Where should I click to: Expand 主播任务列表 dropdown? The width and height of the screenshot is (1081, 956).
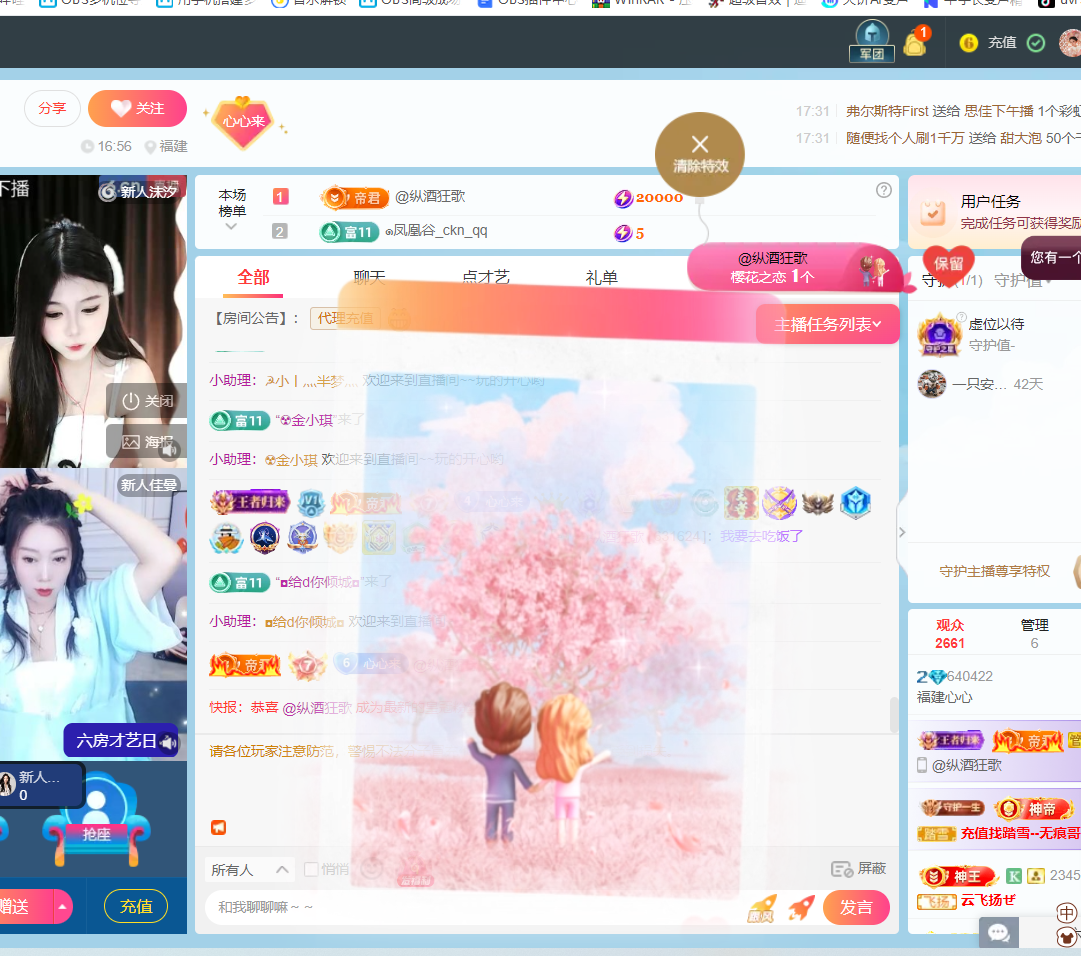827,325
